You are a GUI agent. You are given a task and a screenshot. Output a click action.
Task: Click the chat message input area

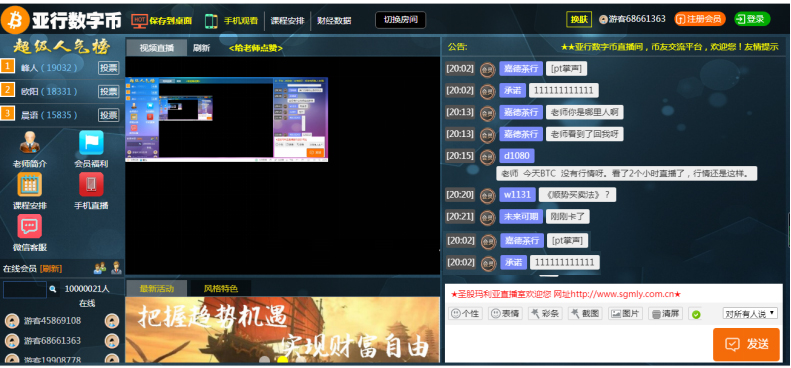[578, 343]
